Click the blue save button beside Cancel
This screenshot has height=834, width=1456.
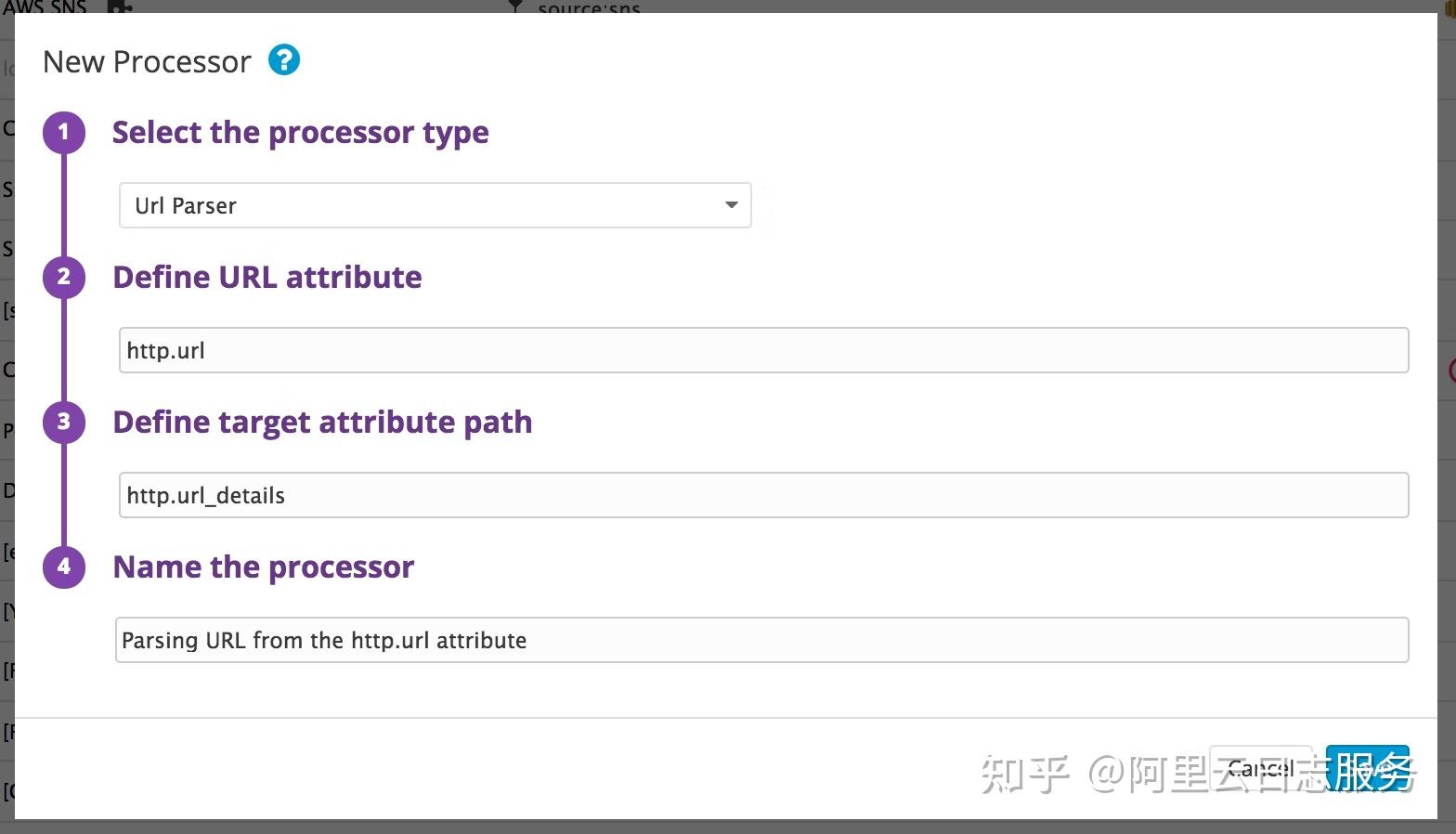(x=1368, y=769)
